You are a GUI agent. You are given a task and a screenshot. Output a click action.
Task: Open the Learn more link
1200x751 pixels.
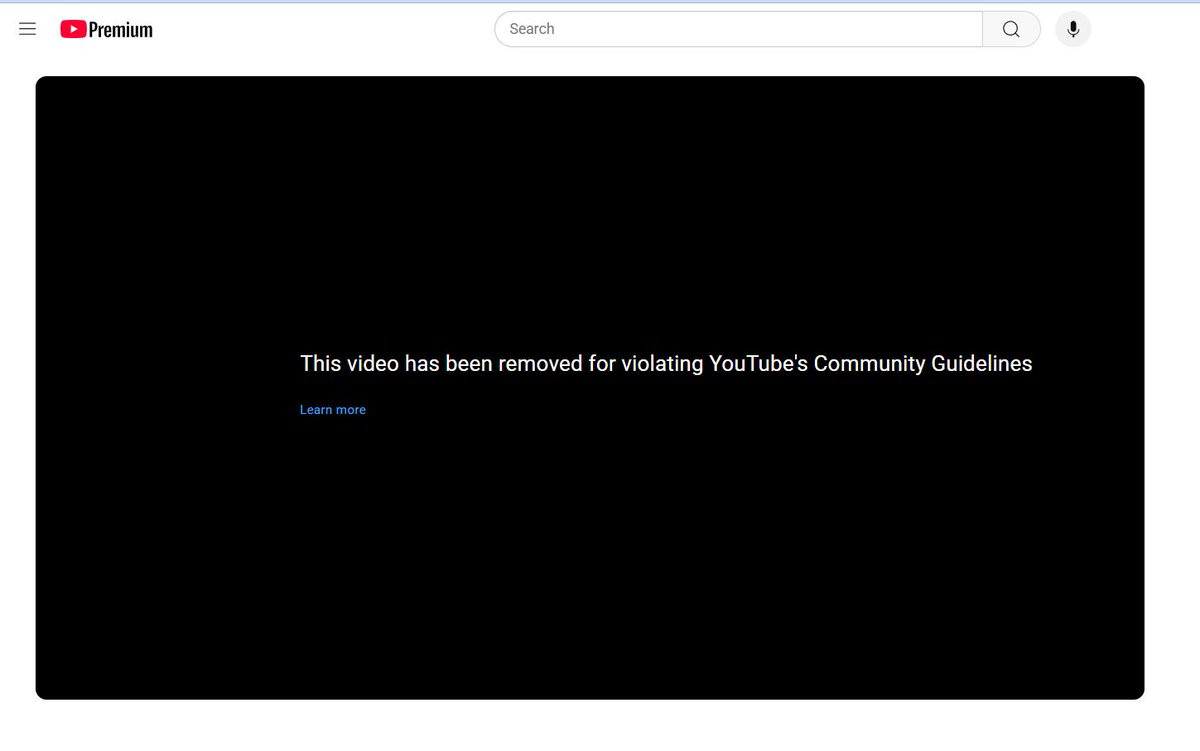click(x=333, y=410)
